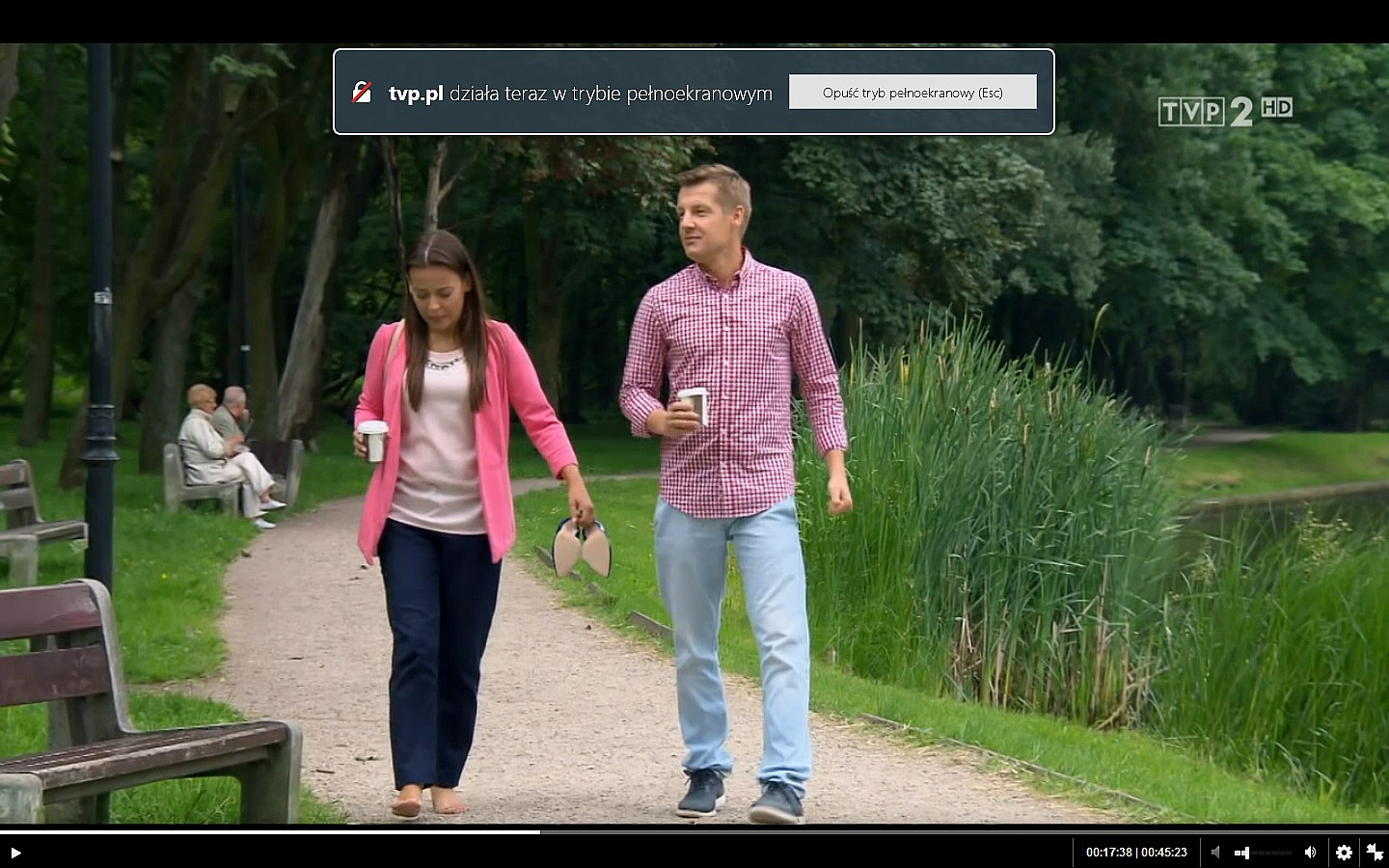1389x868 pixels.
Task: Click the mute speaker icon
Action: [x=1215, y=853]
